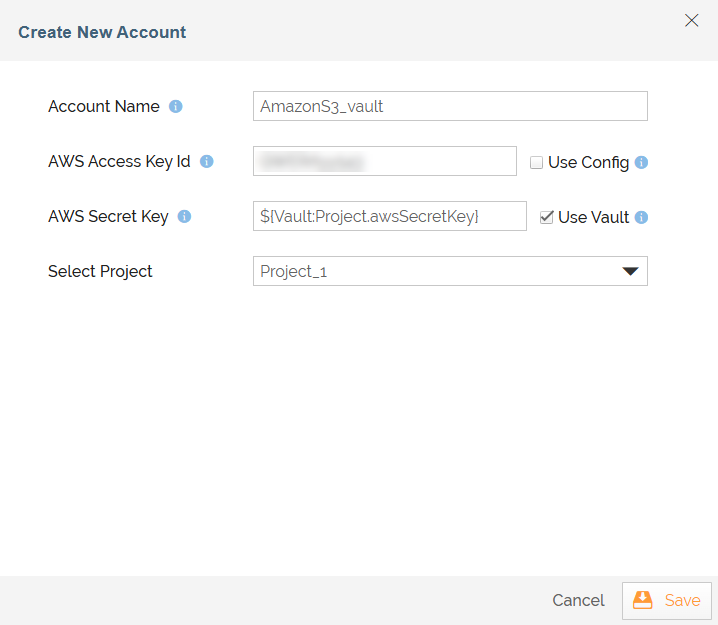The image size is (718, 625).
Task: Click into the AWS Access Key Id field
Action: tap(385, 161)
